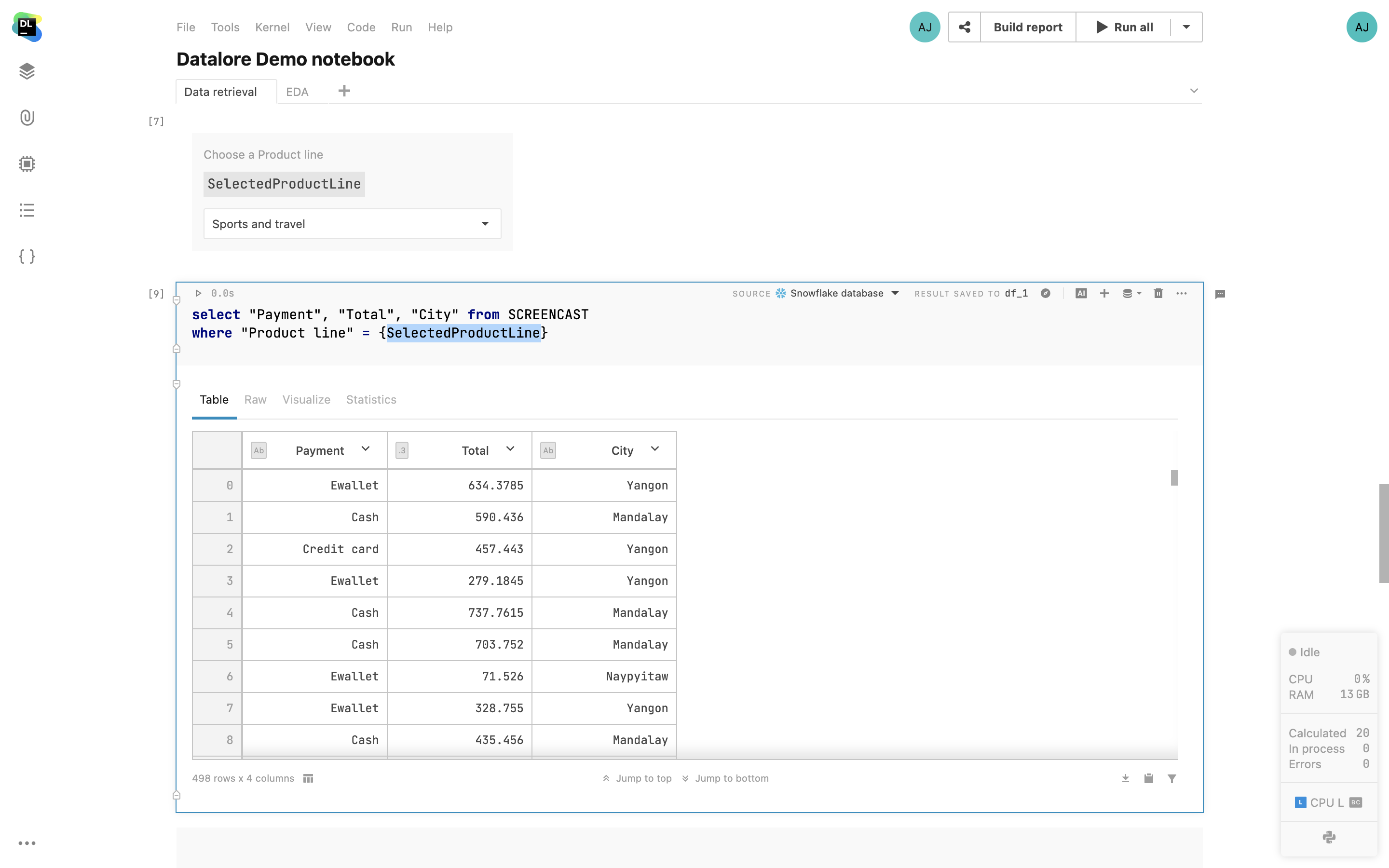
Task: Open the table filter funnel icon
Action: (x=1171, y=778)
